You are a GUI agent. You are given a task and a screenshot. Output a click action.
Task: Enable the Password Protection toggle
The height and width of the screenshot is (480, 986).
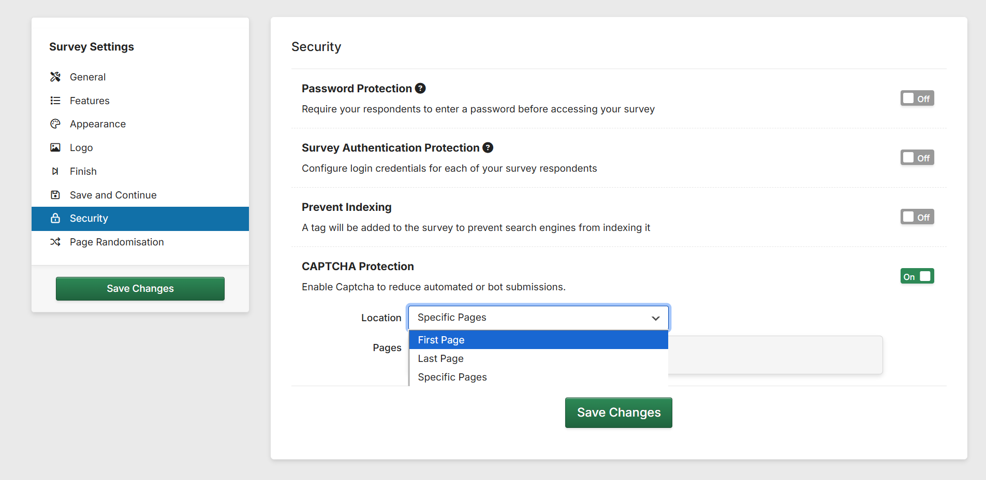coord(916,98)
